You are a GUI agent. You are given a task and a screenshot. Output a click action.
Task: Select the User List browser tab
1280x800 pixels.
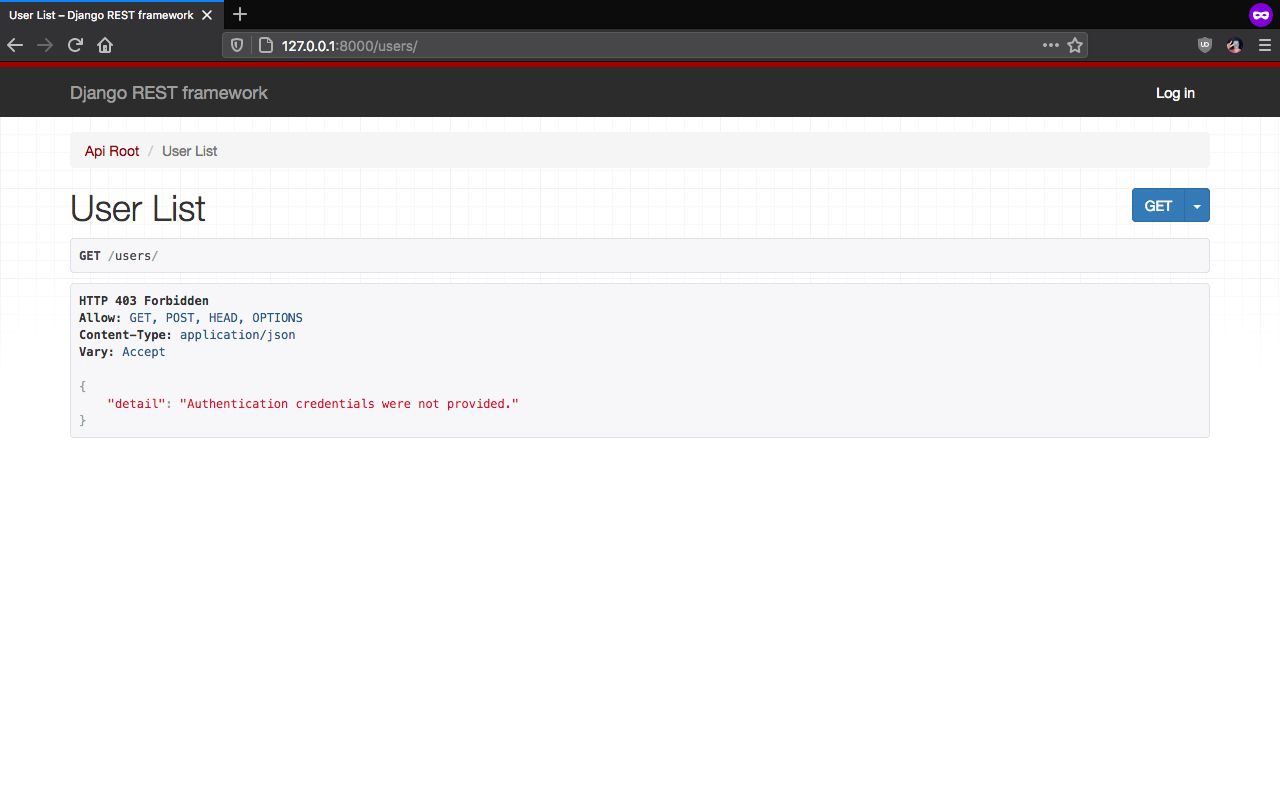(x=111, y=15)
